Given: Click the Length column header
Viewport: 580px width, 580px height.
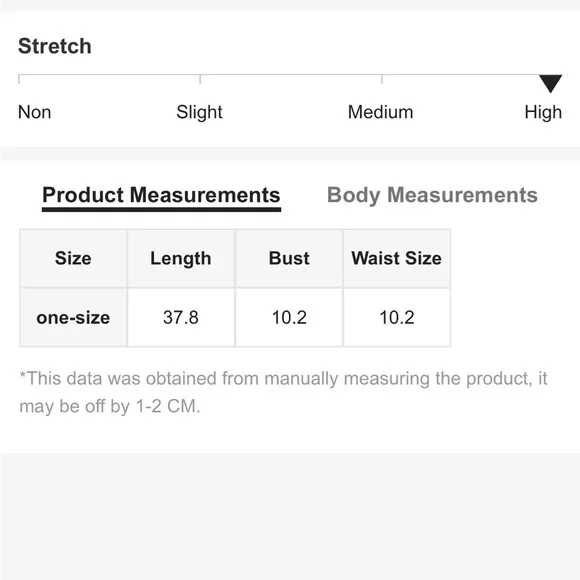Looking at the screenshot, I should coord(181,258).
